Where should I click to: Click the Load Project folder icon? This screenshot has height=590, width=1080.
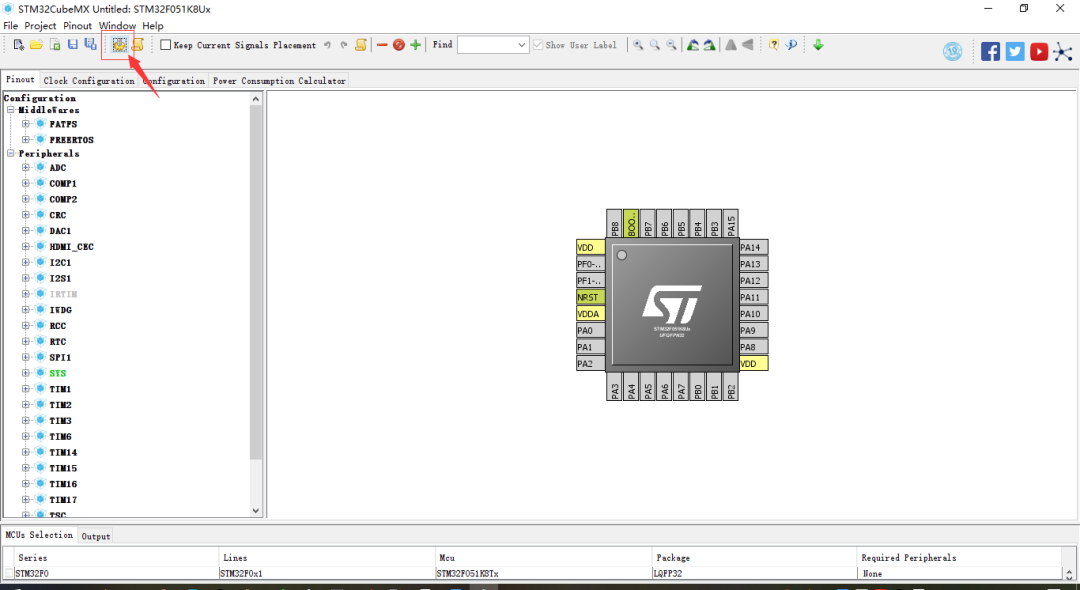pos(37,45)
